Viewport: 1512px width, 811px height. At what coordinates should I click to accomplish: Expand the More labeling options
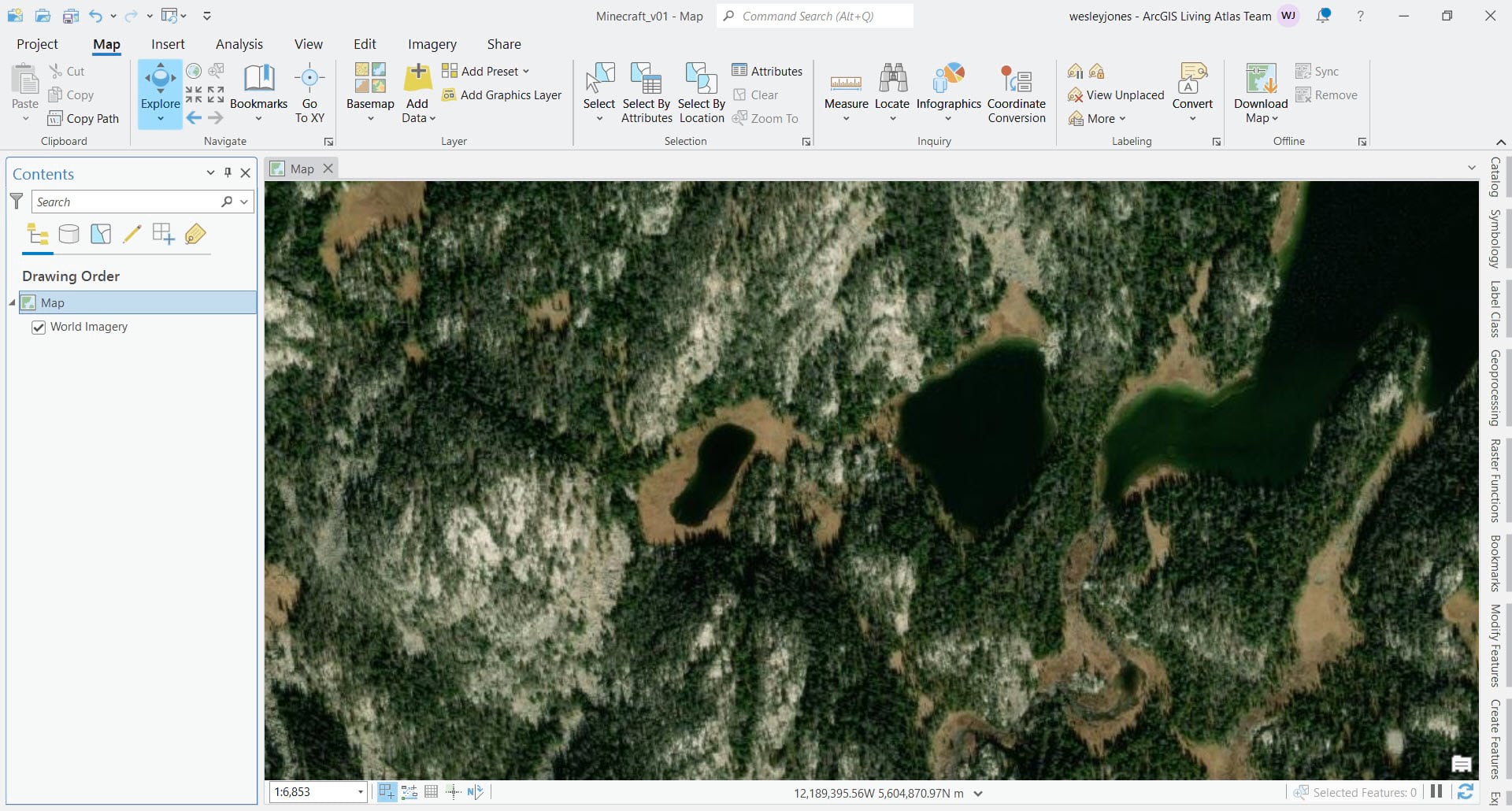1097,119
